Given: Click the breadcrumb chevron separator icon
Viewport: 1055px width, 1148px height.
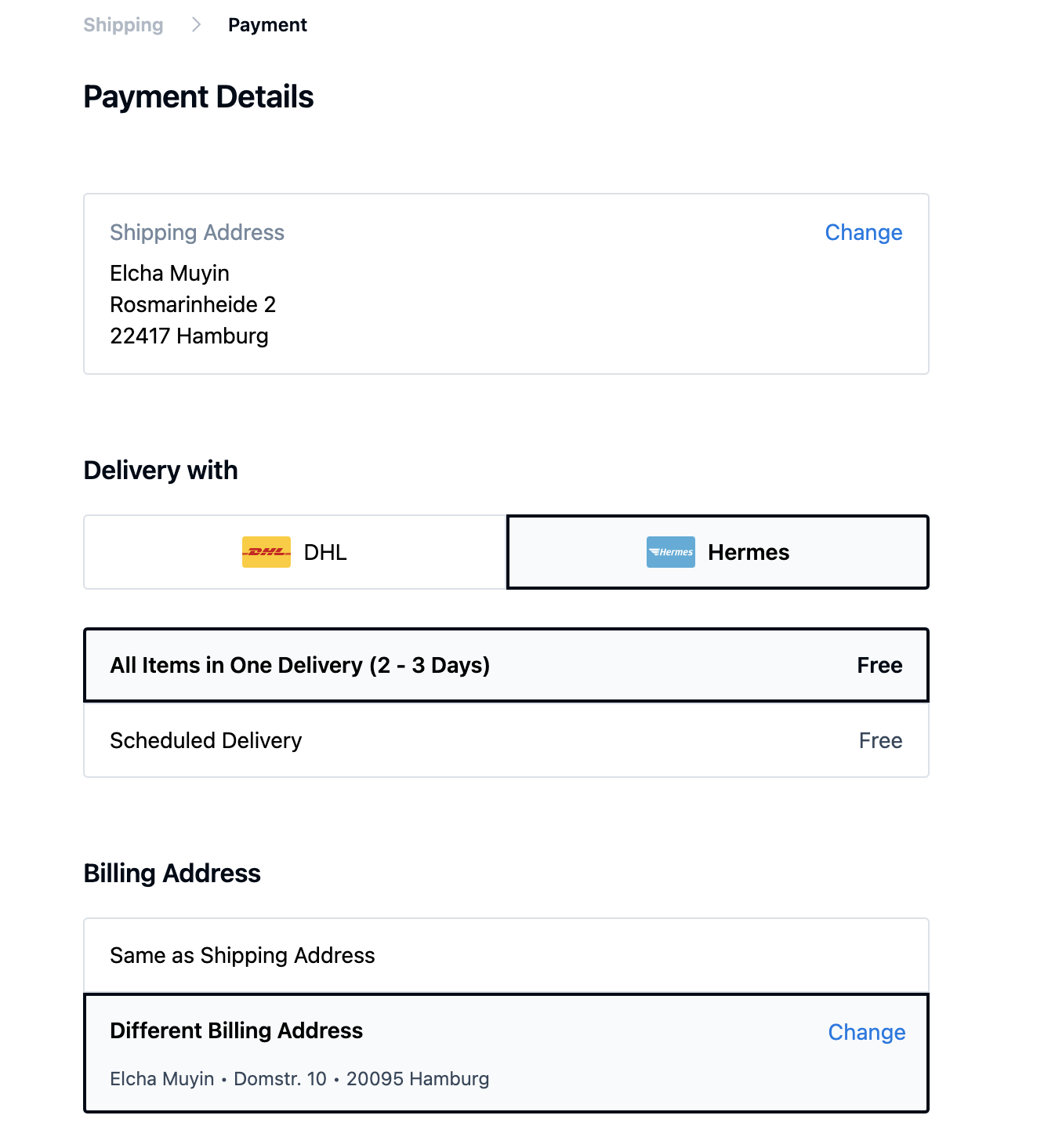Looking at the screenshot, I should click(196, 25).
